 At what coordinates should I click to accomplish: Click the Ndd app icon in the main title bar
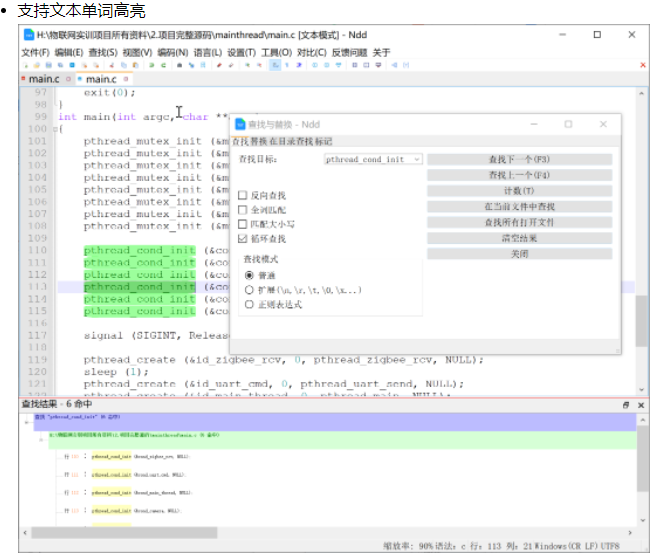click(x=29, y=35)
